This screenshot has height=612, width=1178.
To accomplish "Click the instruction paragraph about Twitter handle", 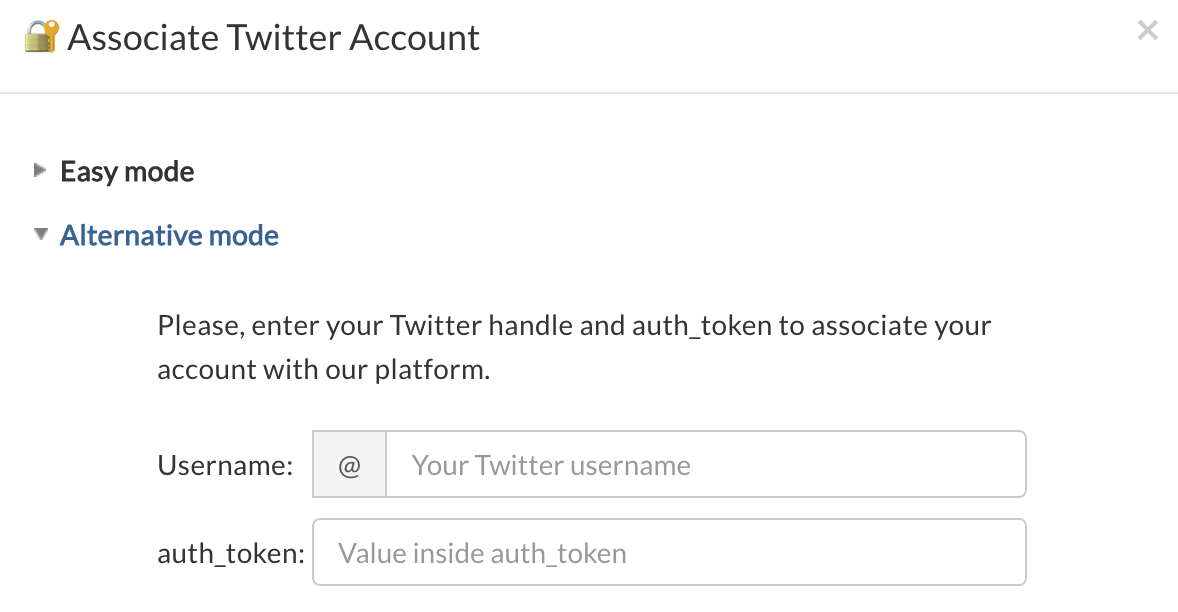I will [x=574, y=347].
